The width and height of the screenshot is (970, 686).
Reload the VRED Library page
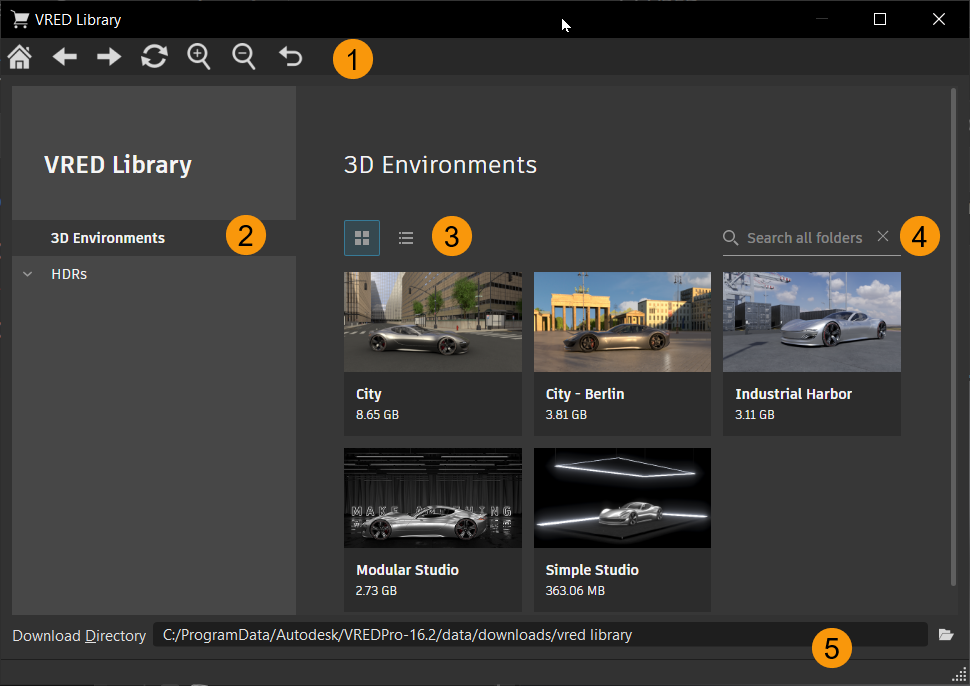[154, 57]
